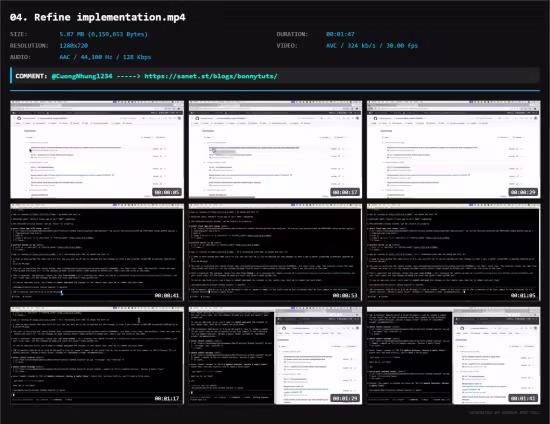This screenshot has height=424, width=550.
Task: Click the 'COMMENT:' label
Action: [31, 76]
